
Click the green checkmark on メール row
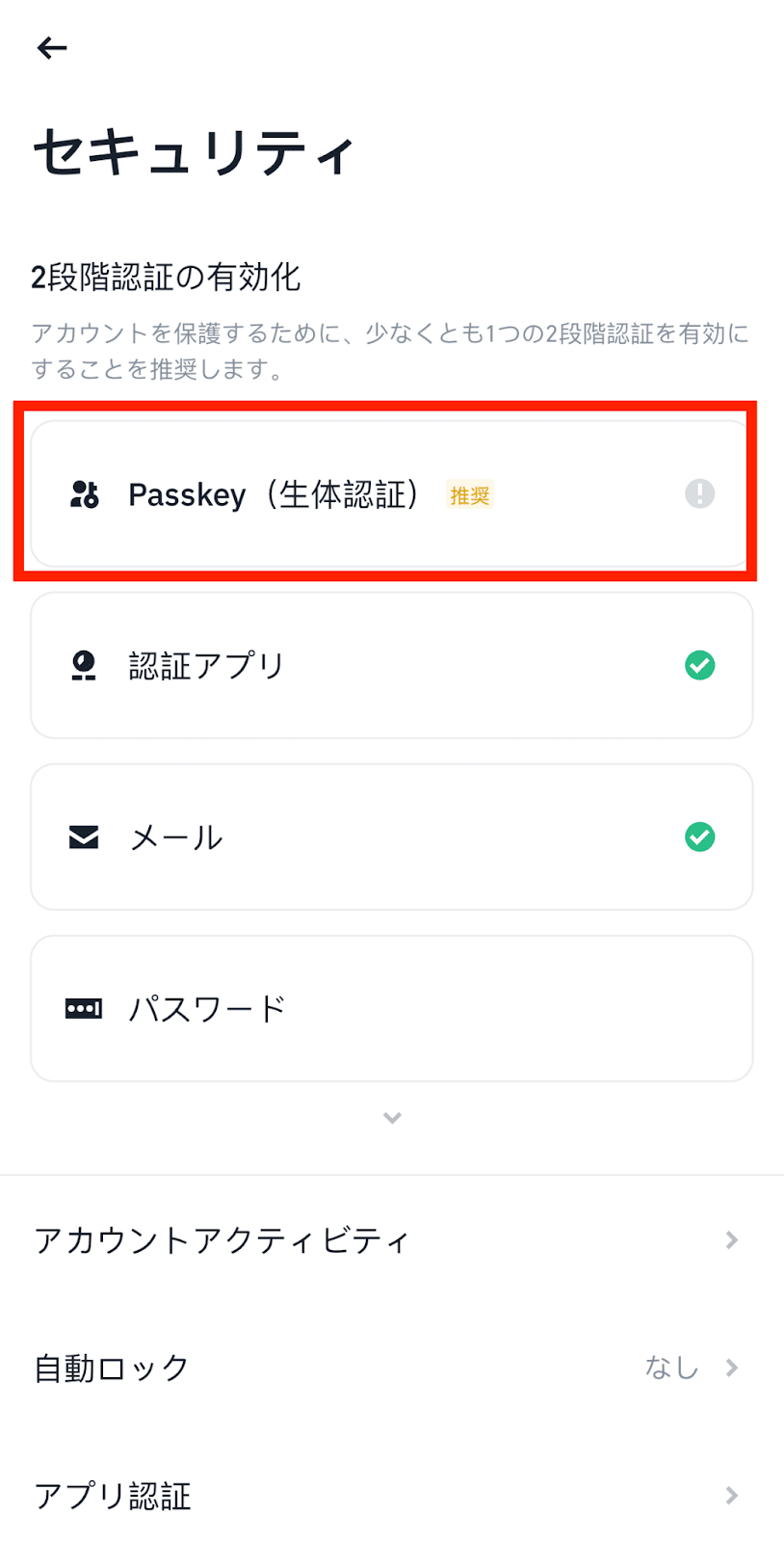pos(700,837)
